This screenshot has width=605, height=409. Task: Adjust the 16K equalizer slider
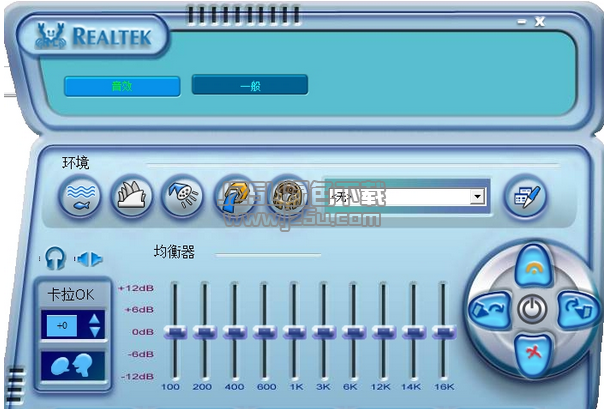(x=444, y=332)
